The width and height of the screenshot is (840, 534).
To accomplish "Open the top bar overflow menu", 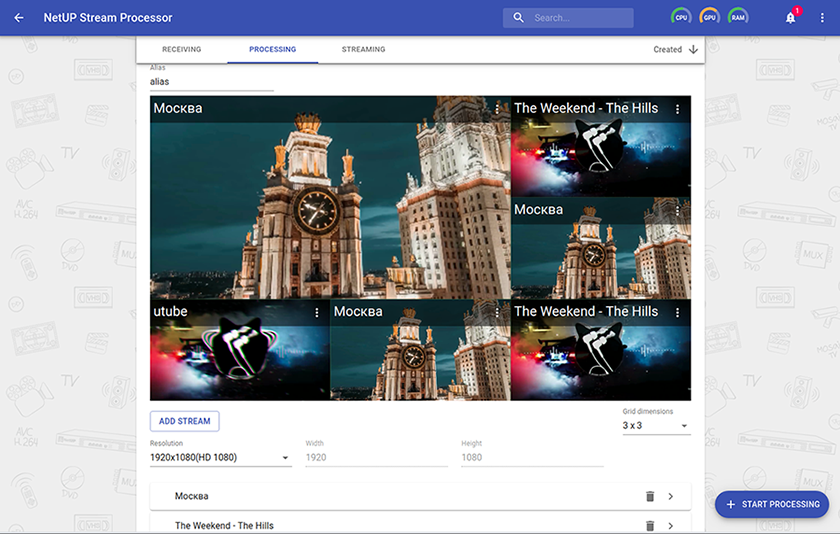I will 822,18.
